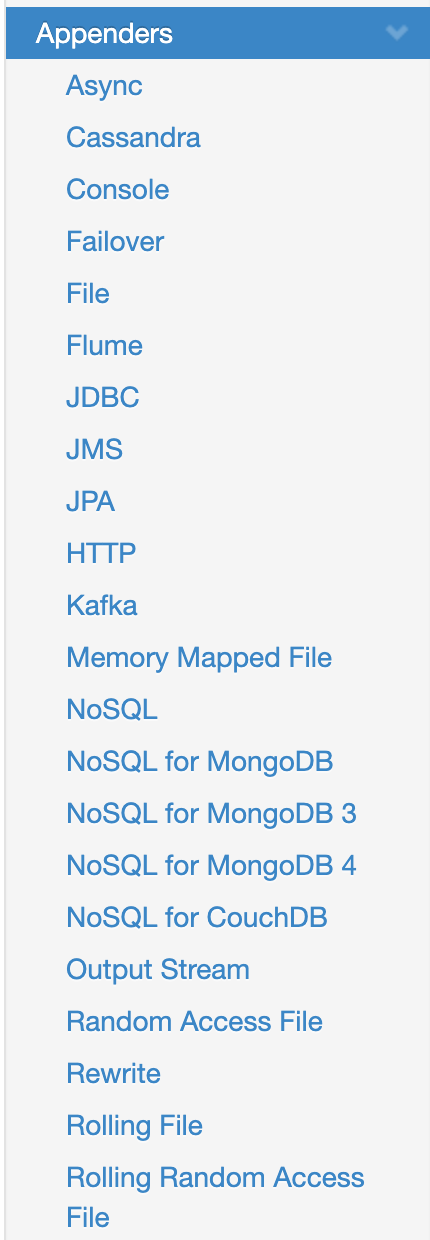Go to the Kafka appender

[x=102, y=606]
